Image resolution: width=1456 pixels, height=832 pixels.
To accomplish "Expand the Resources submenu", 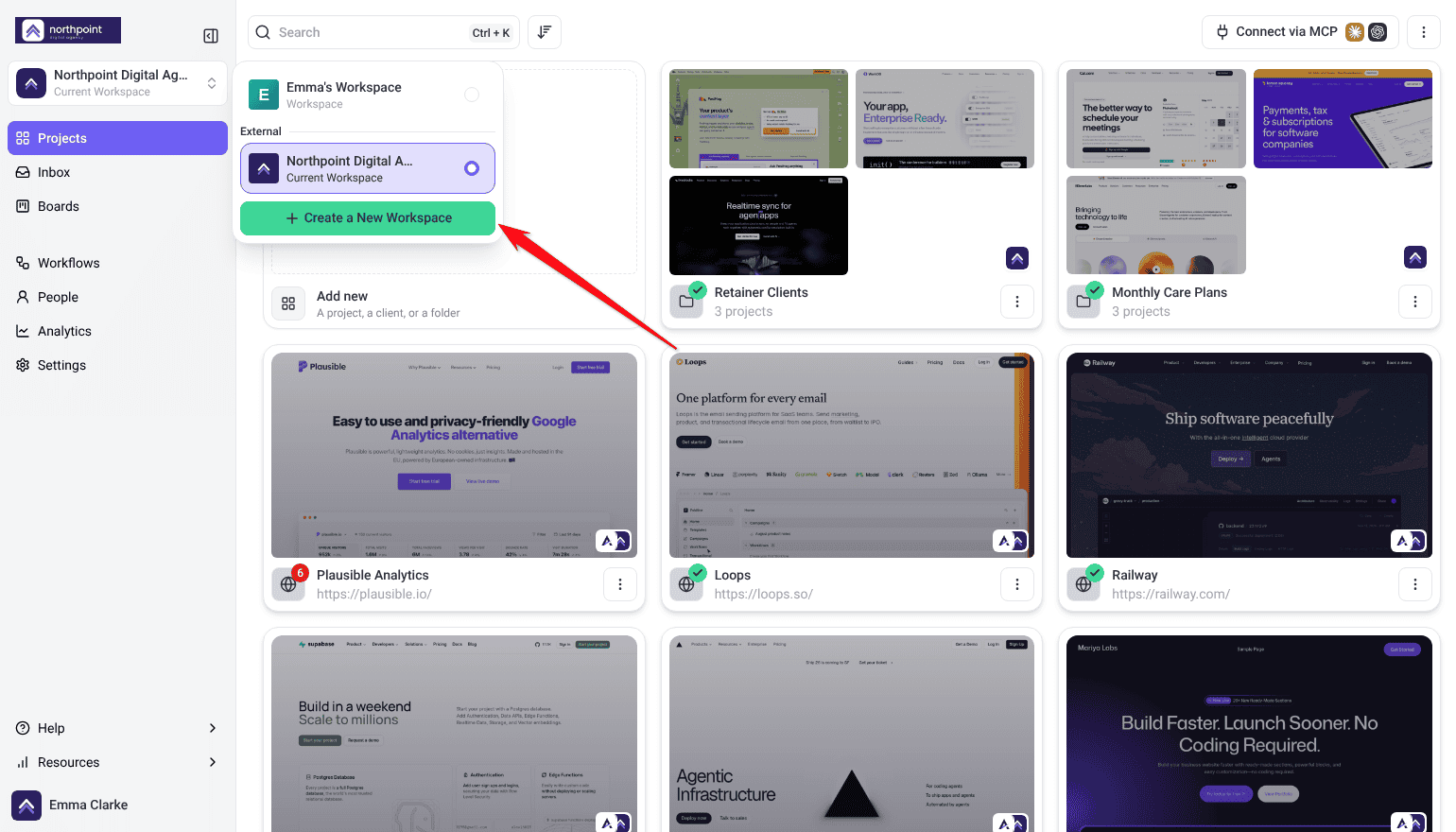I will point(117,762).
